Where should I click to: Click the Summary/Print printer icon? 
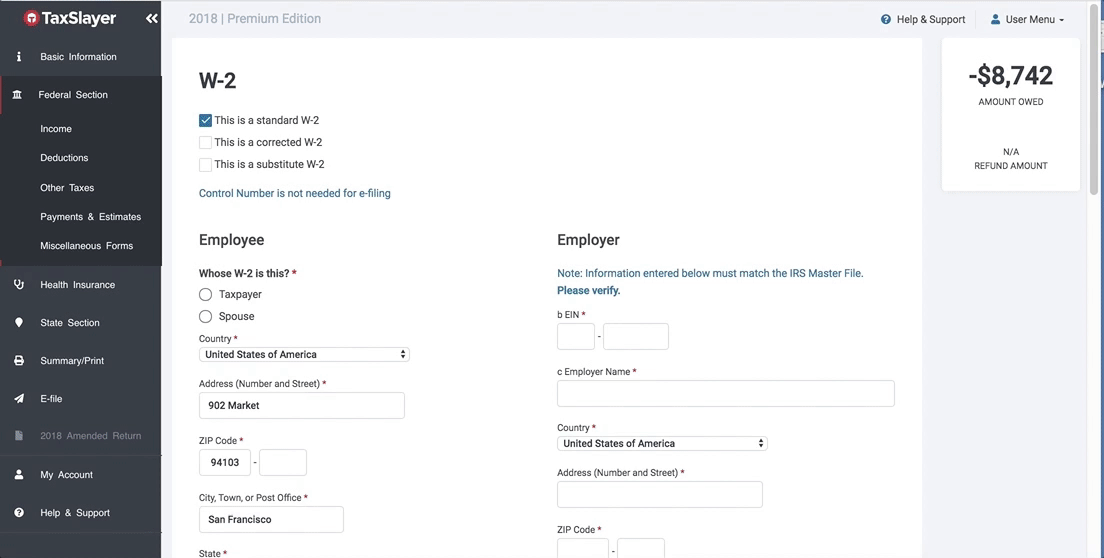tap(19, 361)
